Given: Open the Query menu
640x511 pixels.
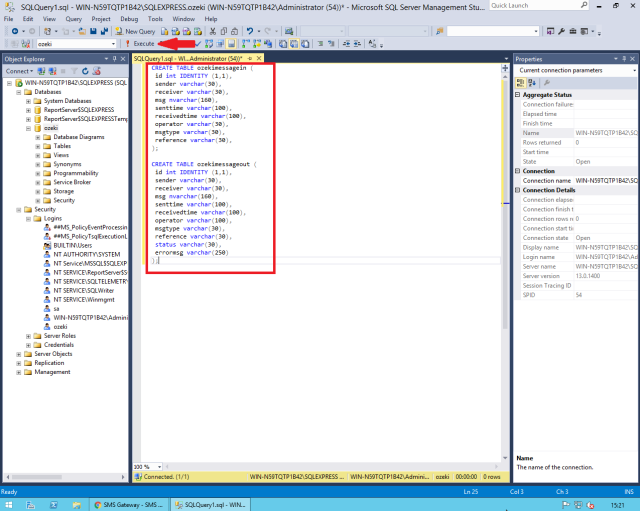Looking at the screenshot, I should tap(73, 19).
